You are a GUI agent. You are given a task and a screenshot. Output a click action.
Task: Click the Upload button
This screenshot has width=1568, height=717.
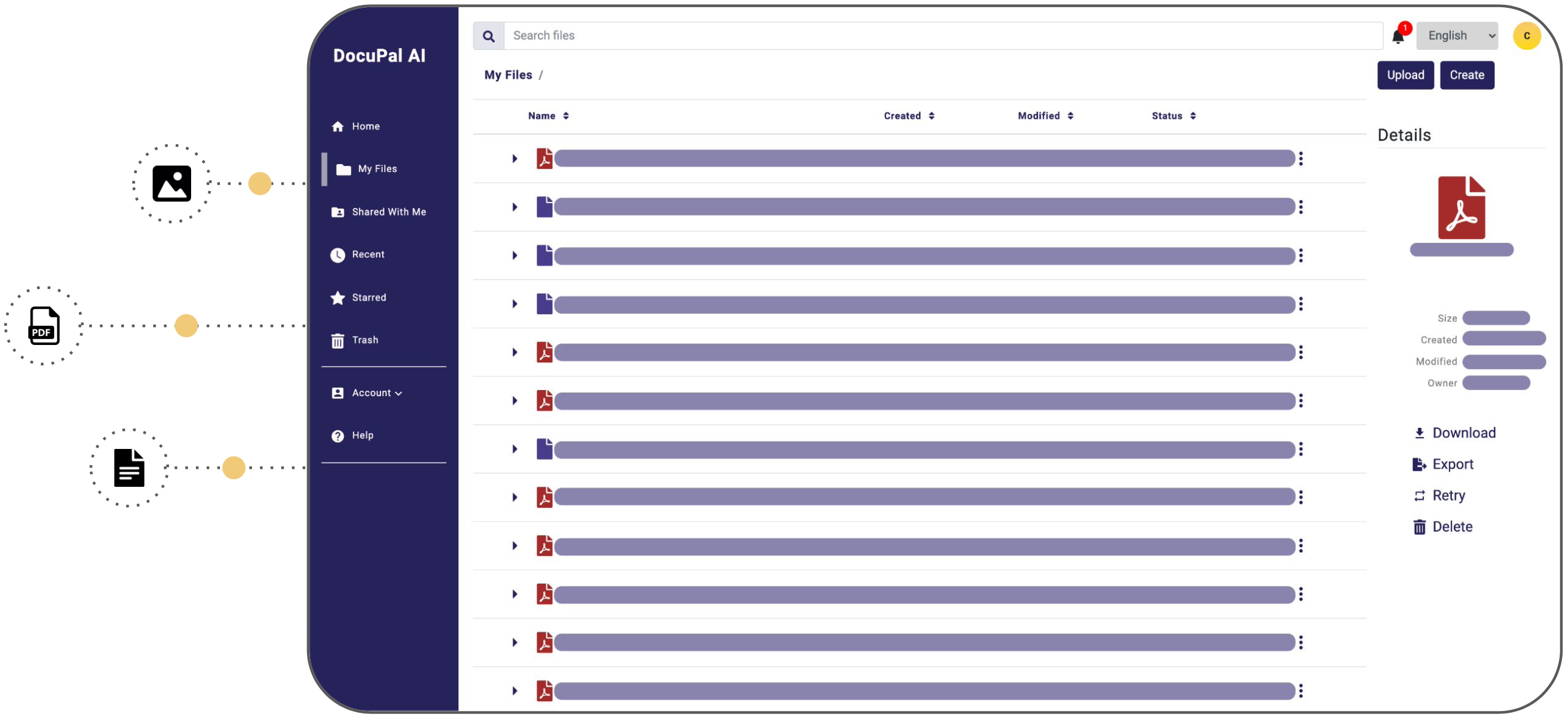[1405, 75]
